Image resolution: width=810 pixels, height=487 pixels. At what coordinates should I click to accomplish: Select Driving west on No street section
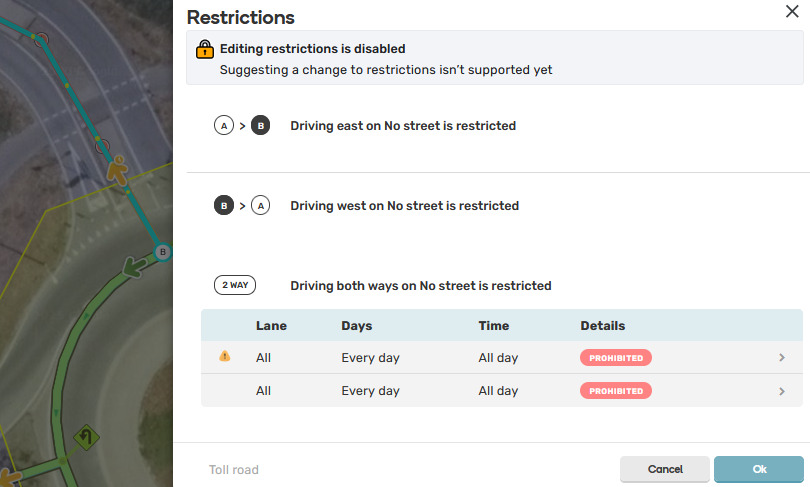click(x=404, y=206)
